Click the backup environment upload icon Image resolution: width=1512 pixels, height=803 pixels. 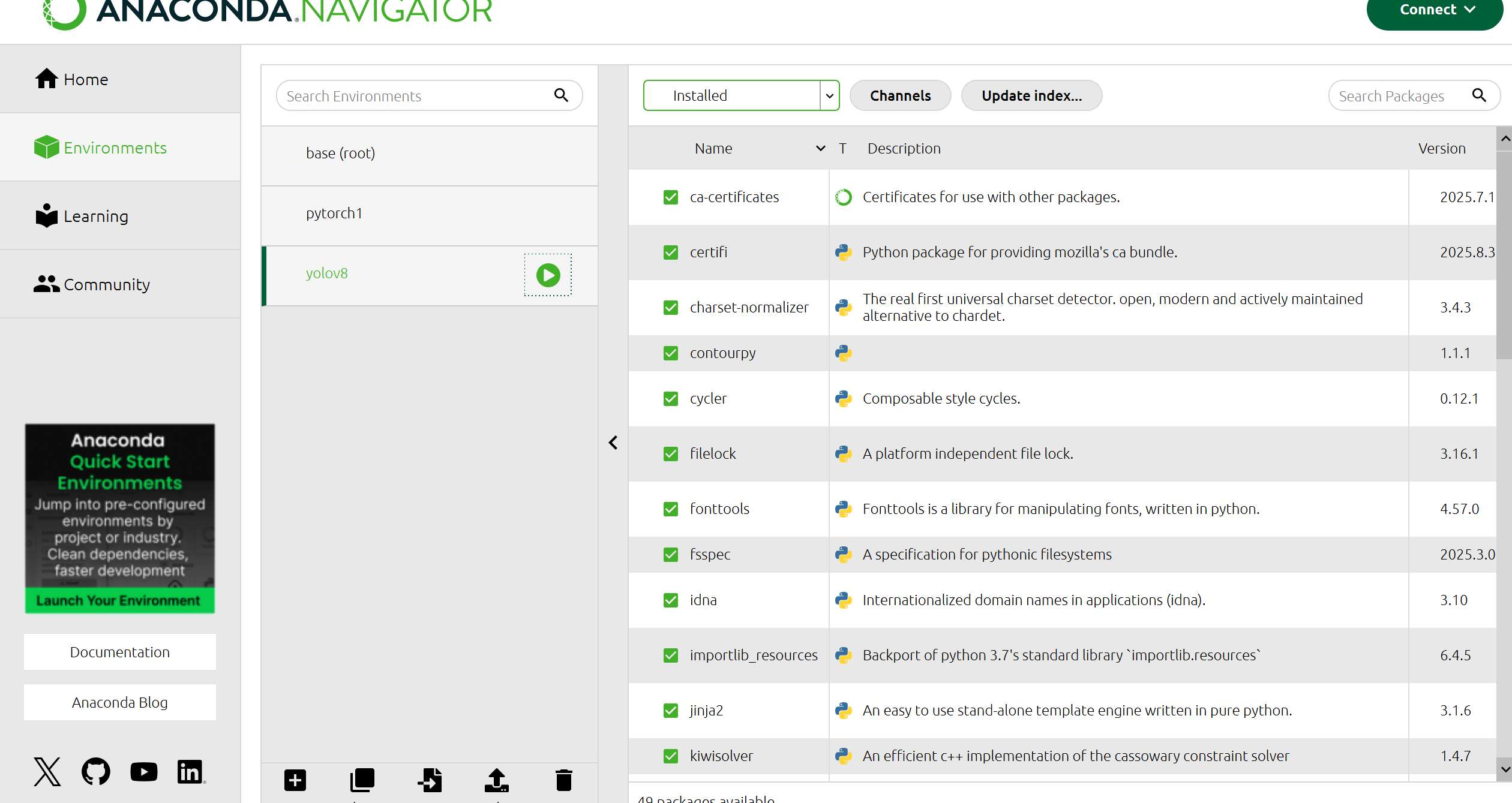[x=497, y=780]
